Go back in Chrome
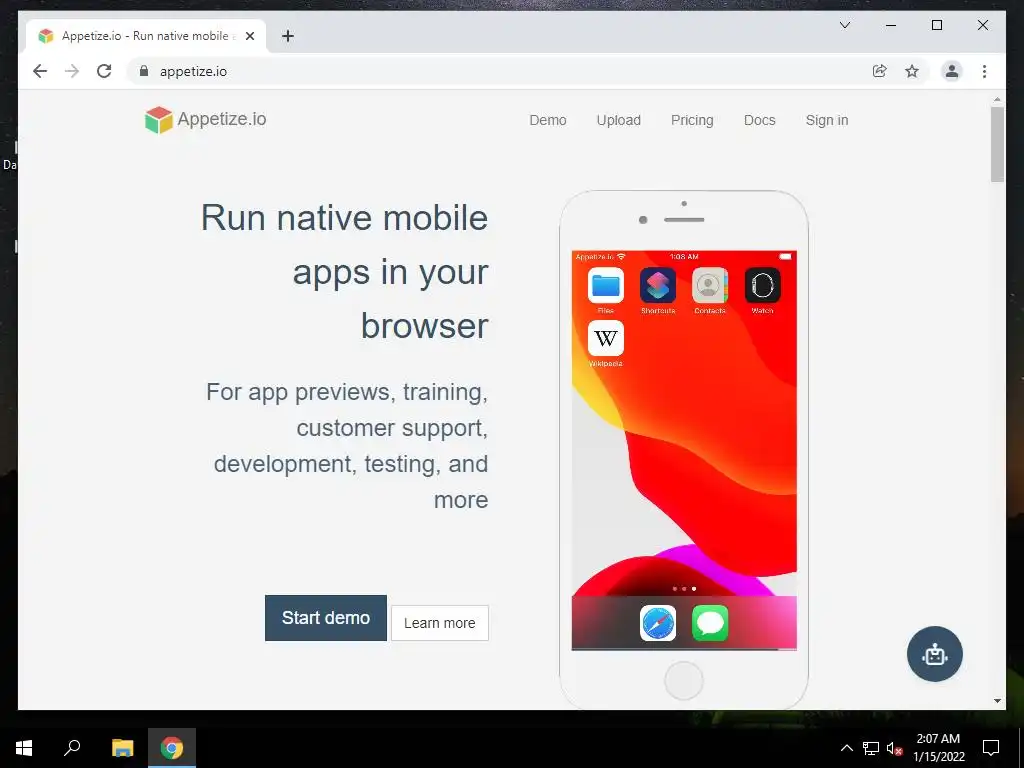This screenshot has height=768, width=1024. point(40,71)
